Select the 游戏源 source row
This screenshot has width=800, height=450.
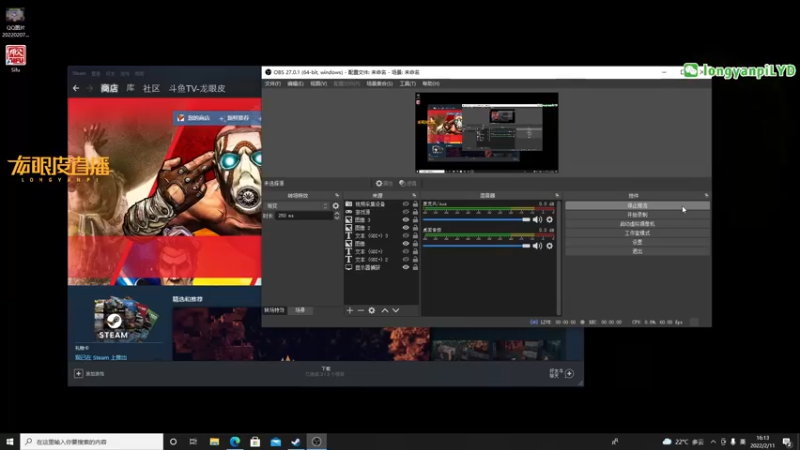tap(382, 212)
